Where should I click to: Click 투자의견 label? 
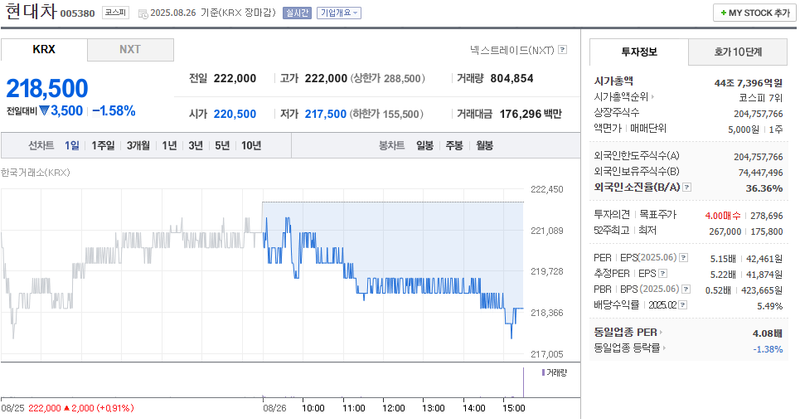tap(612, 215)
